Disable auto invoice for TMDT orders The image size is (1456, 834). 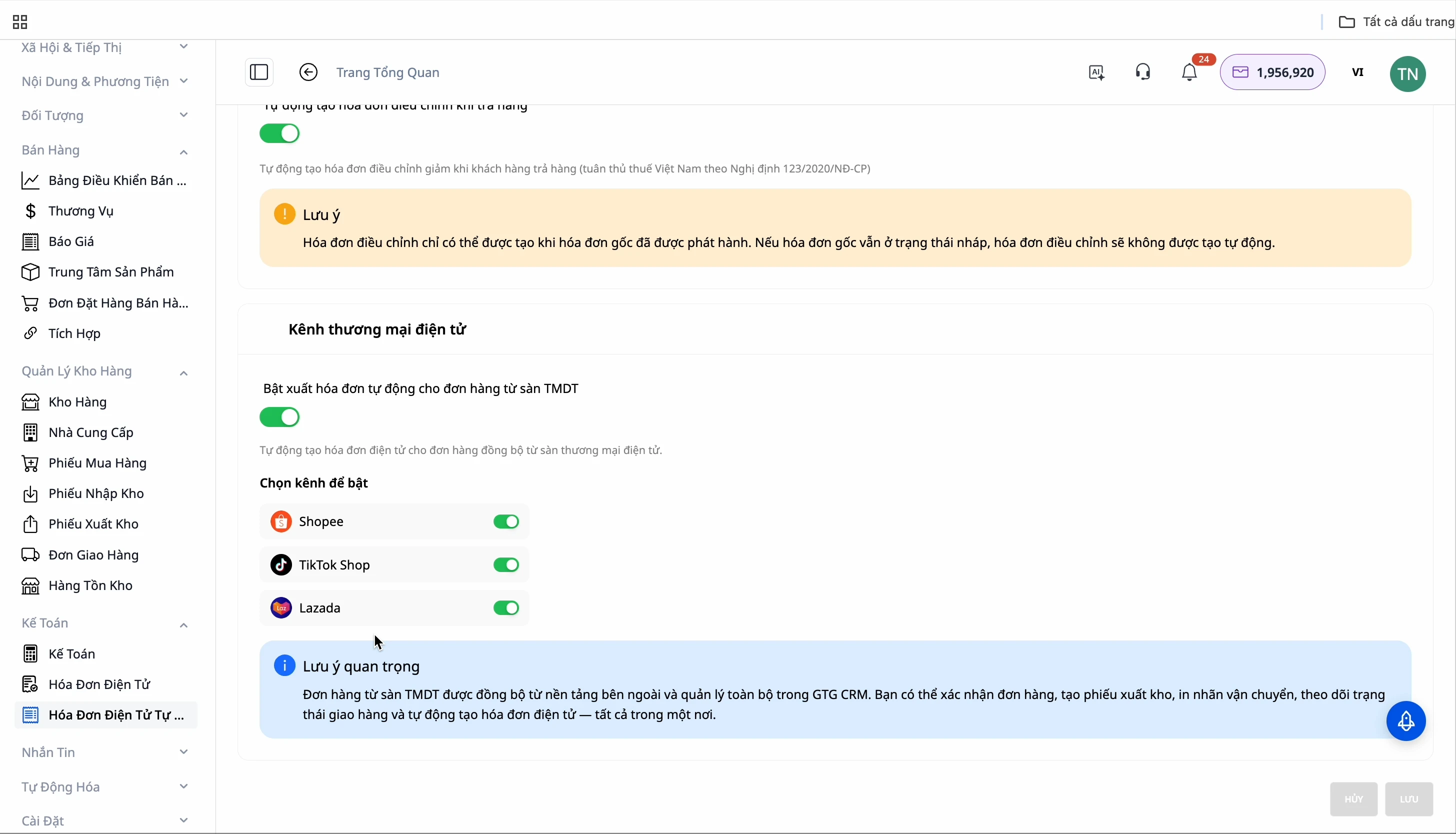tap(279, 417)
